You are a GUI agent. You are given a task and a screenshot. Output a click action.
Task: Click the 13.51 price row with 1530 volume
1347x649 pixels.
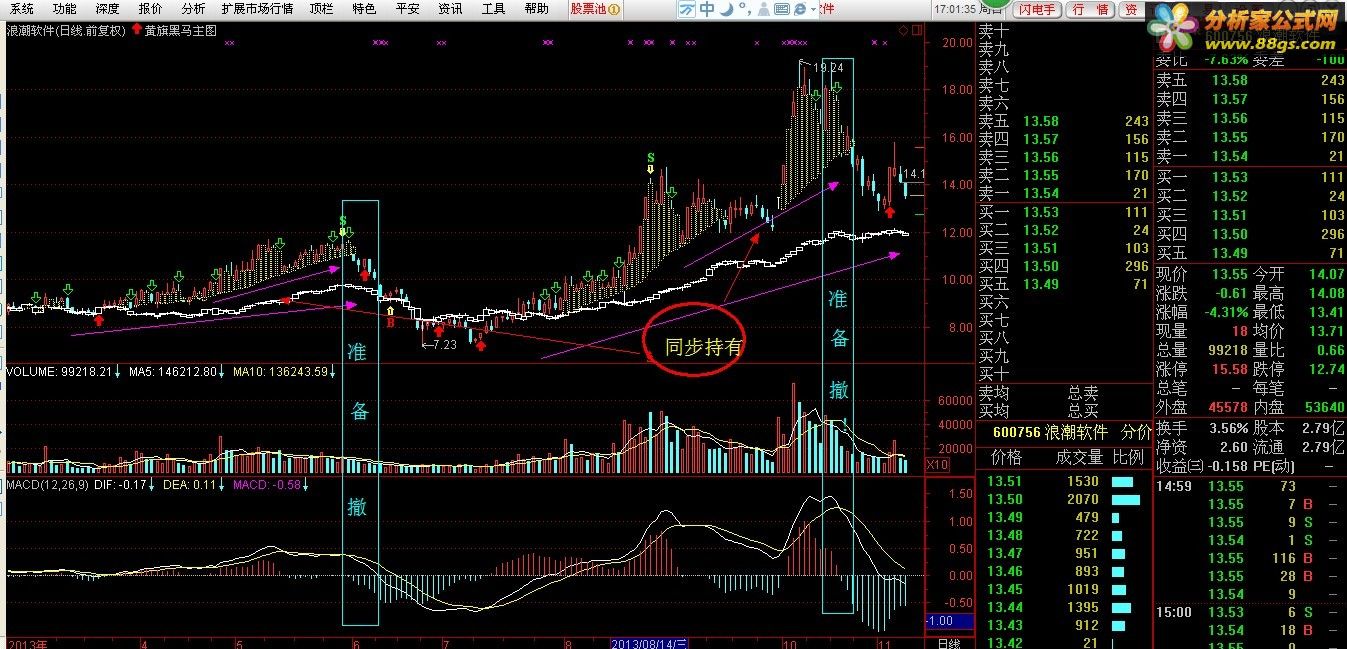[1064, 481]
